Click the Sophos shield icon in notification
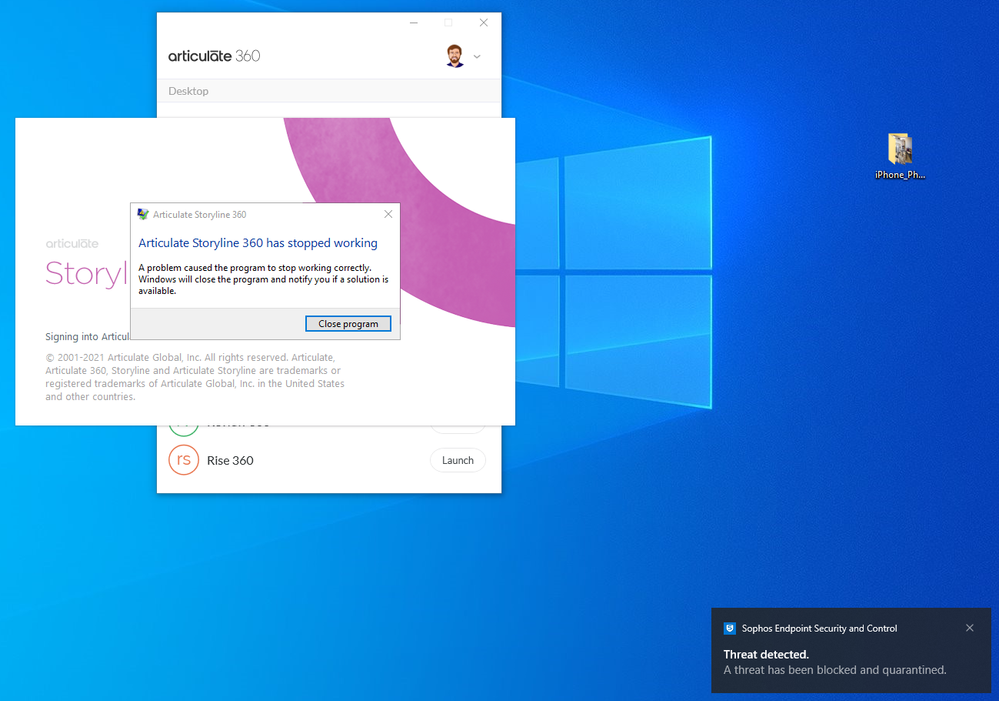999x701 pixels. pyautogui.click(x=729, y=628)
